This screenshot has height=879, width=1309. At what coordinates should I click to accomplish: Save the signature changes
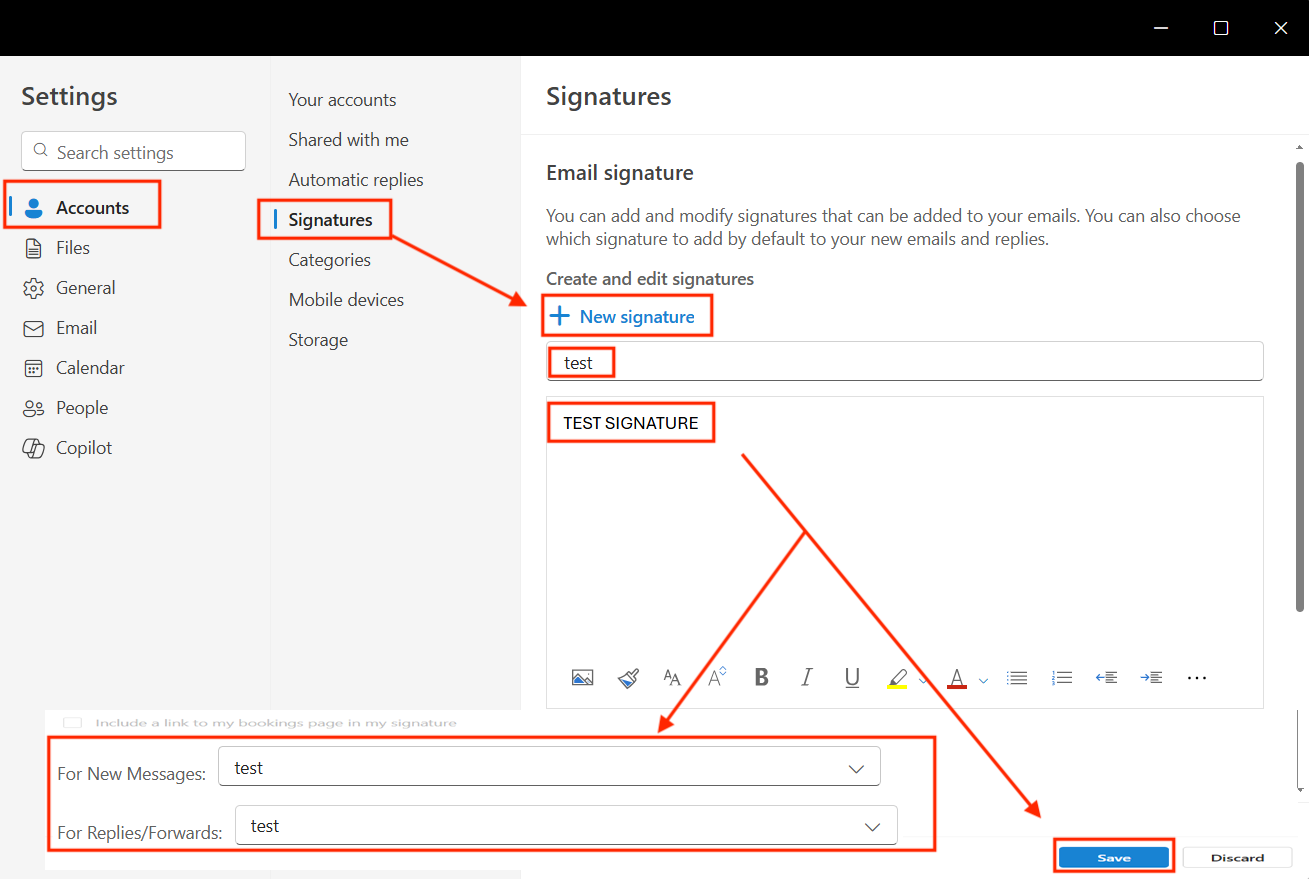coord(1113,856)
